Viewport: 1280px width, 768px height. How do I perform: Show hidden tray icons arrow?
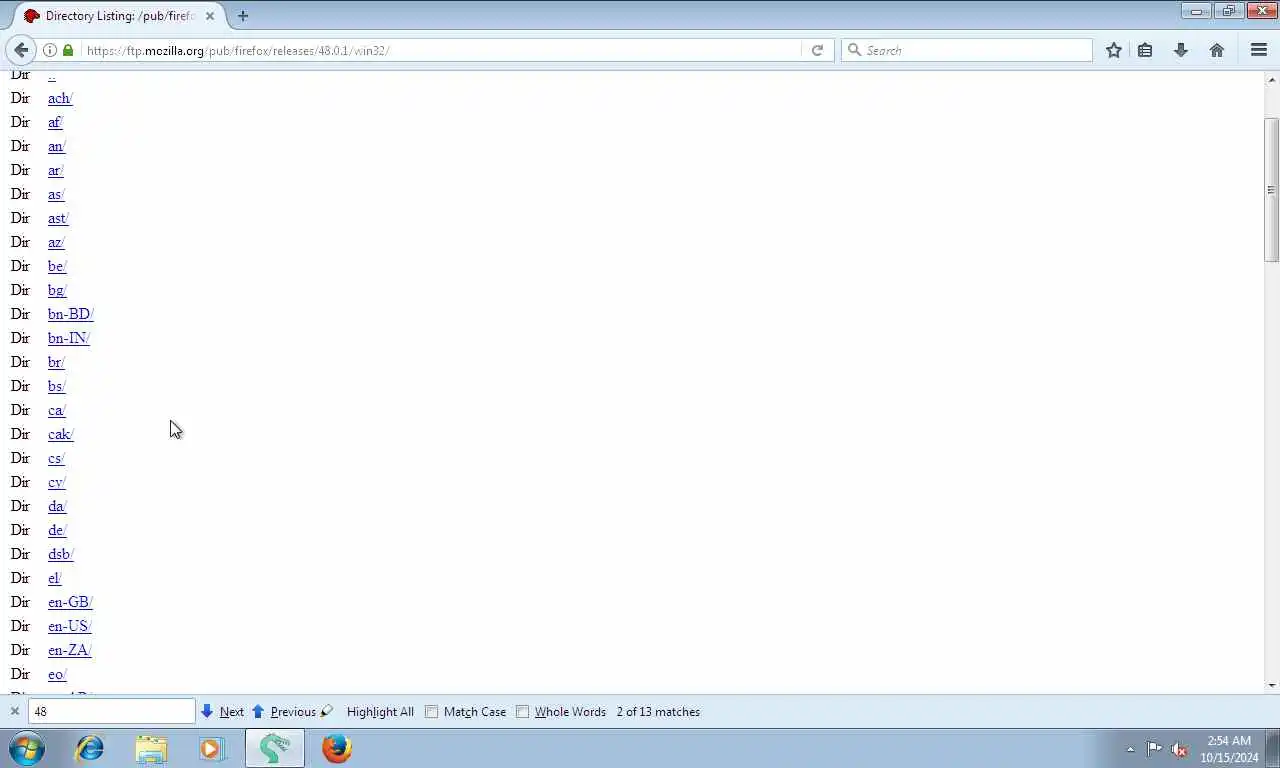click(1130, 749)
